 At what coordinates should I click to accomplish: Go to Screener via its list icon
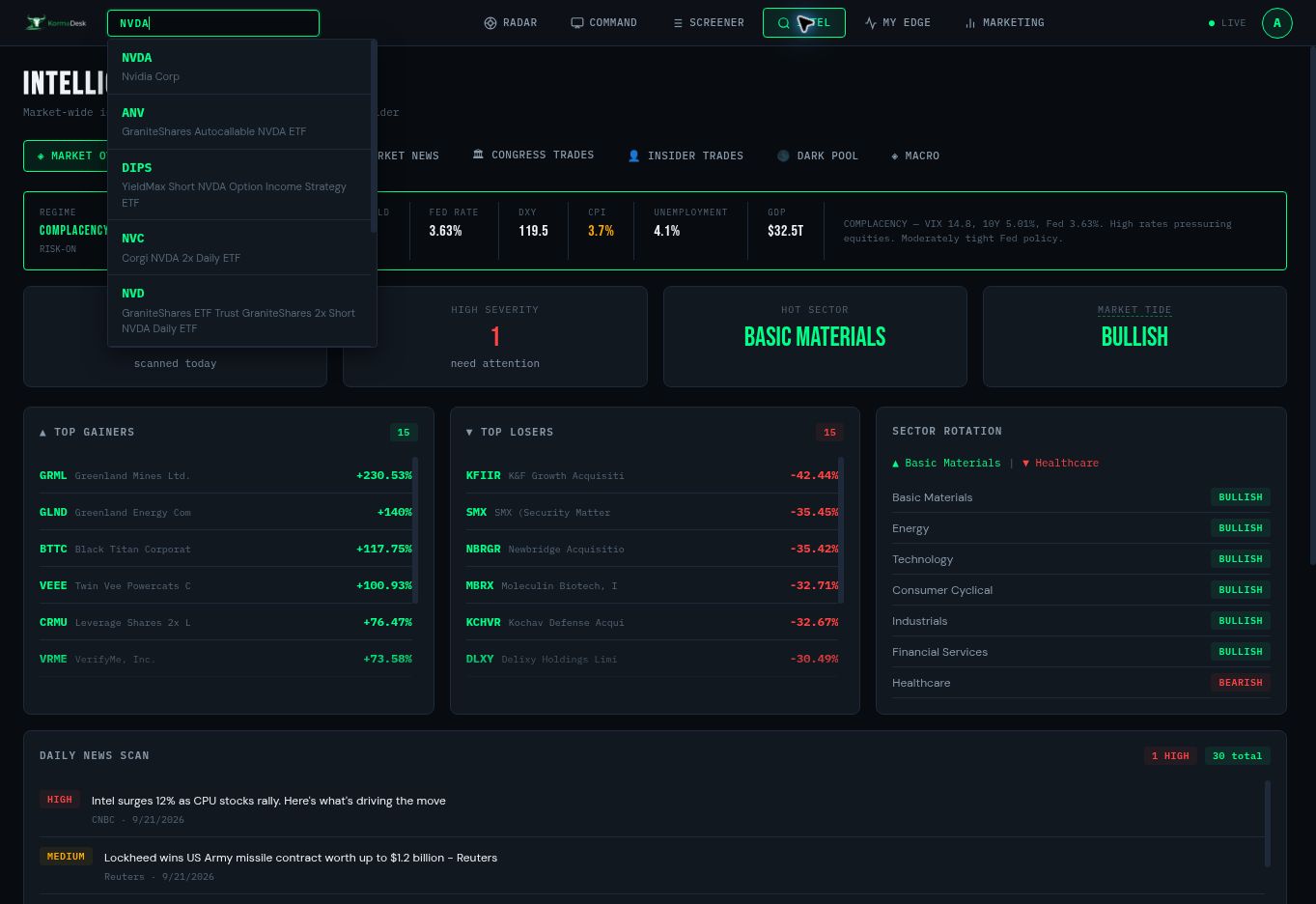click(678, 23)
